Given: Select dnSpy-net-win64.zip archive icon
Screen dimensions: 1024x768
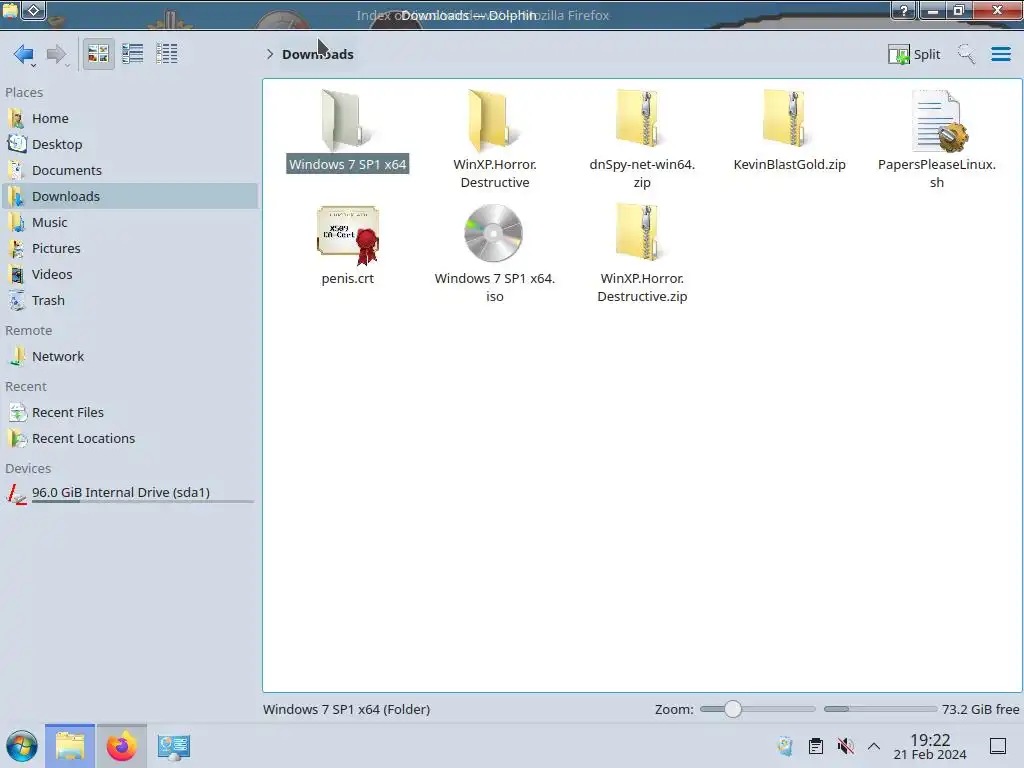Looking at the screenshot, I should tap(642, 119).
